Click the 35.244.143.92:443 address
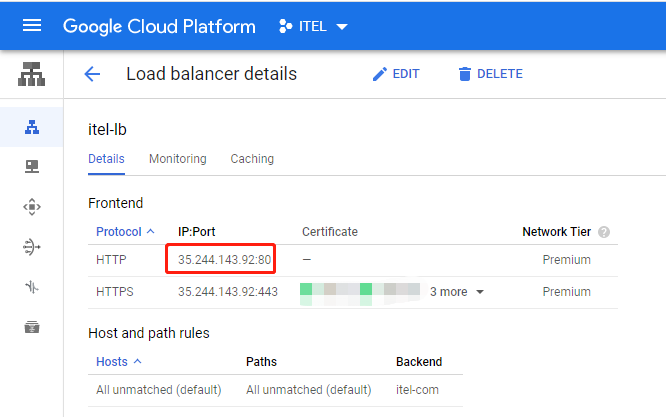 pyautogui.click(x=228, y=292)
